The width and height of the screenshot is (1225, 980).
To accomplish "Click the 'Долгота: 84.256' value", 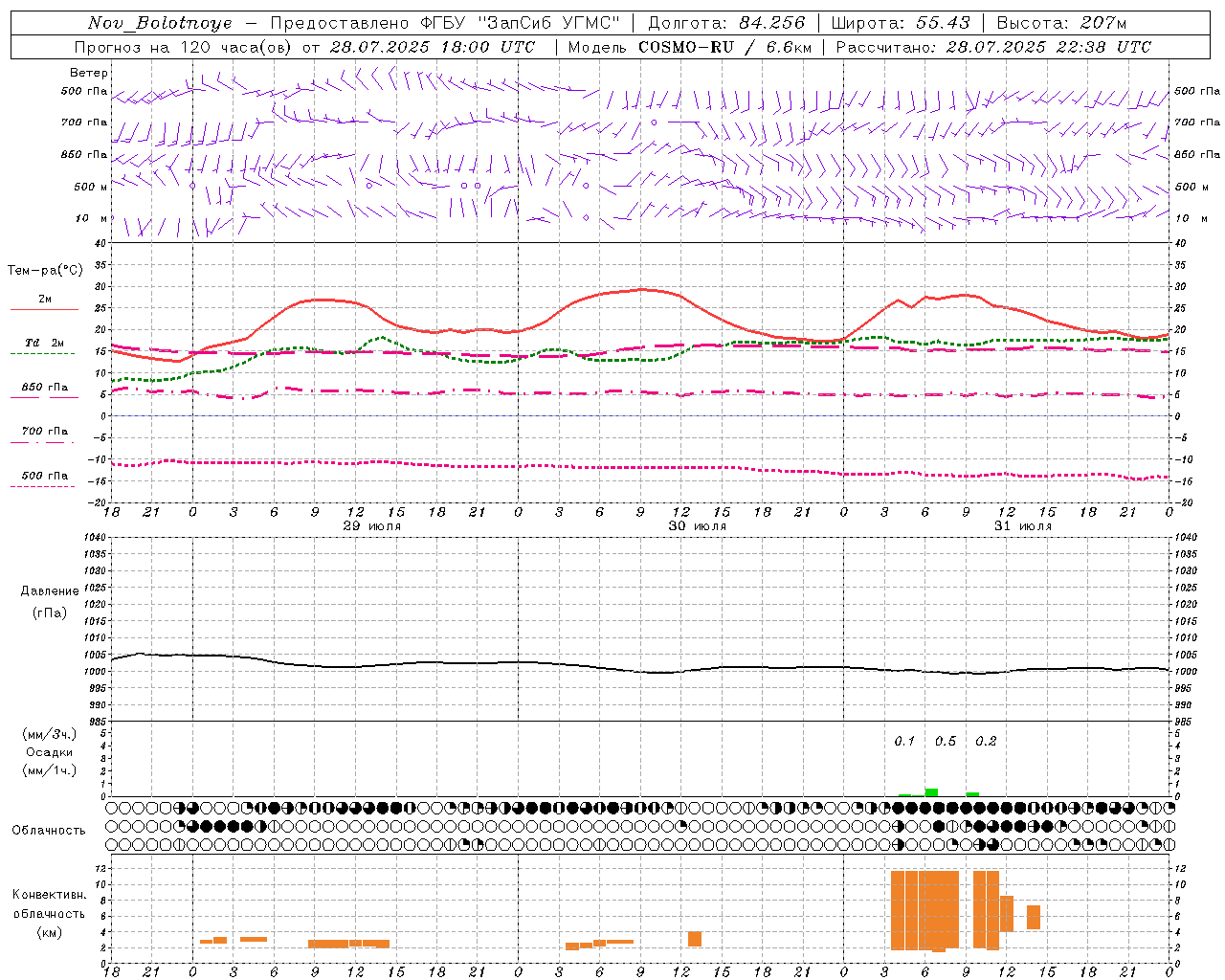I will click(727, 23).
